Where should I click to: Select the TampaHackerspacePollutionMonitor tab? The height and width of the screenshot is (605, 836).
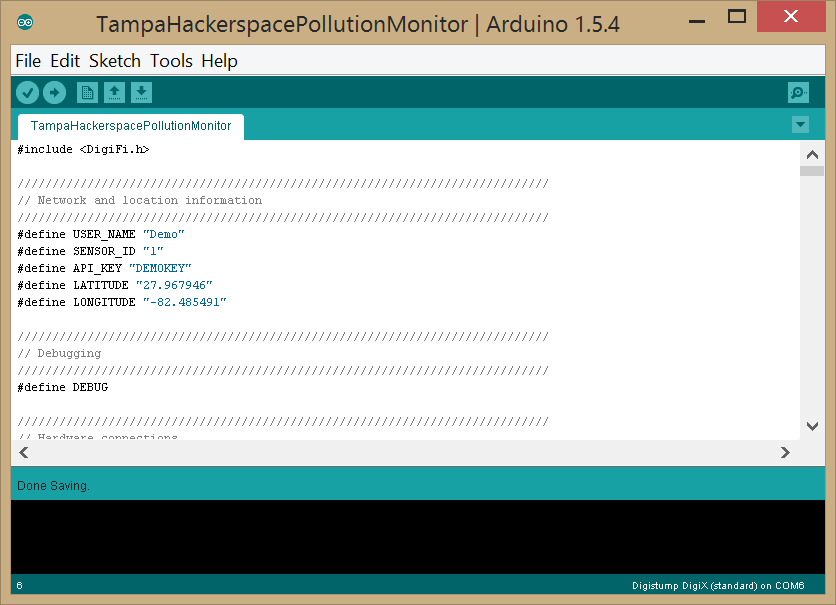(x=131, y=126)
